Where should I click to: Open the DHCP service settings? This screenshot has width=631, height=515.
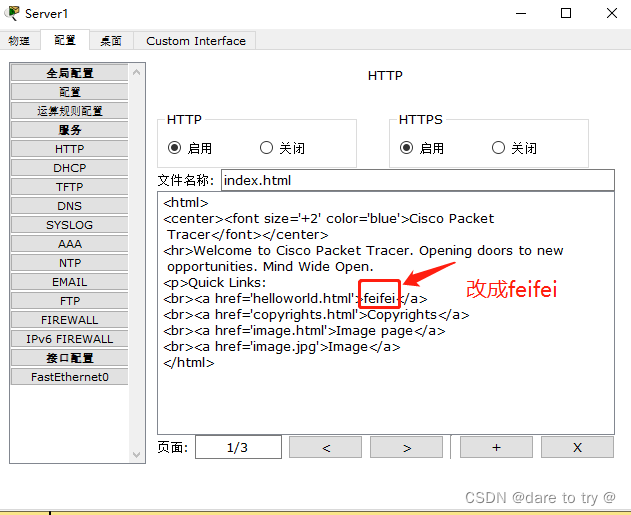(x=70, y=168)
